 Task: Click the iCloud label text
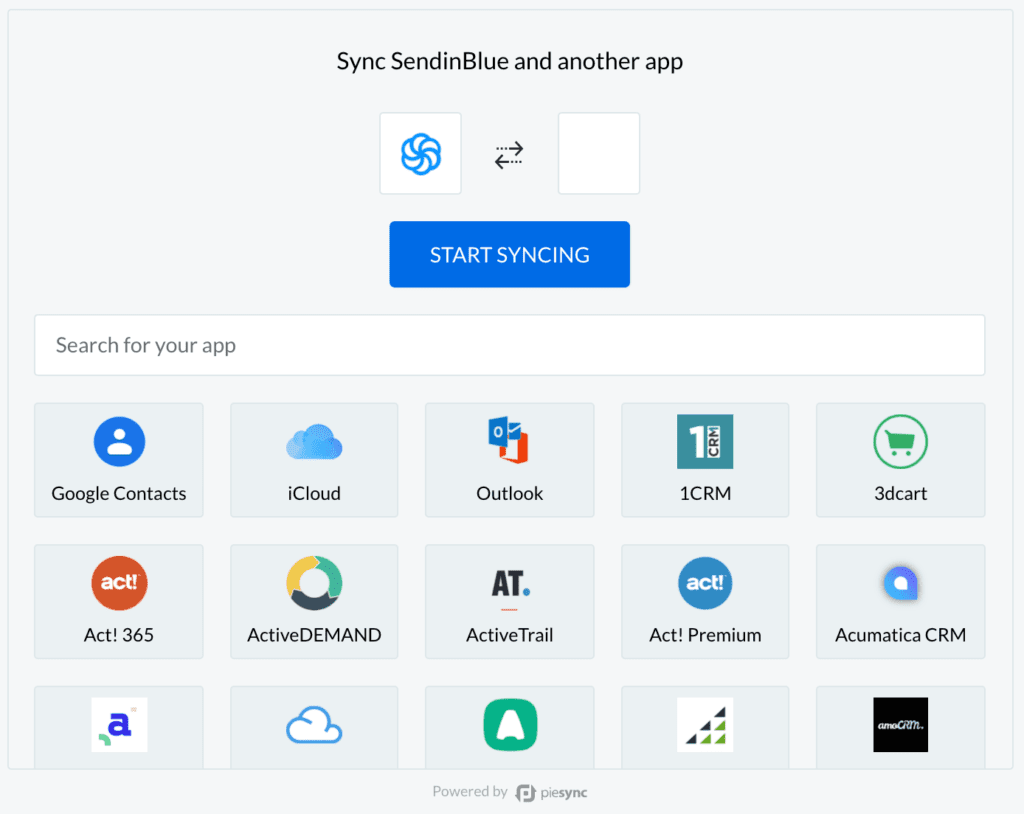[x=314, y=493]
